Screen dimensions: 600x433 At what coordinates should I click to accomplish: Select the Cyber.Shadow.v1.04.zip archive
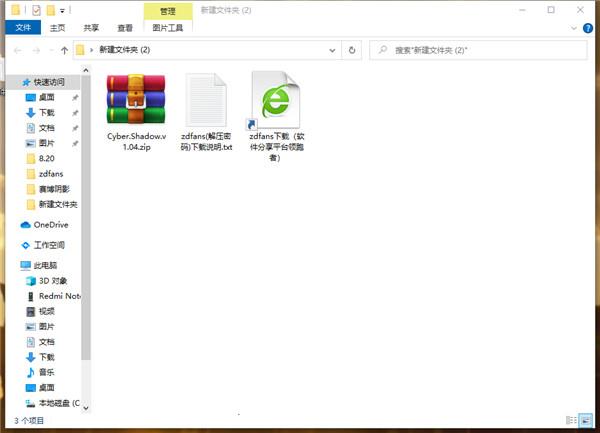coord(136,112)
